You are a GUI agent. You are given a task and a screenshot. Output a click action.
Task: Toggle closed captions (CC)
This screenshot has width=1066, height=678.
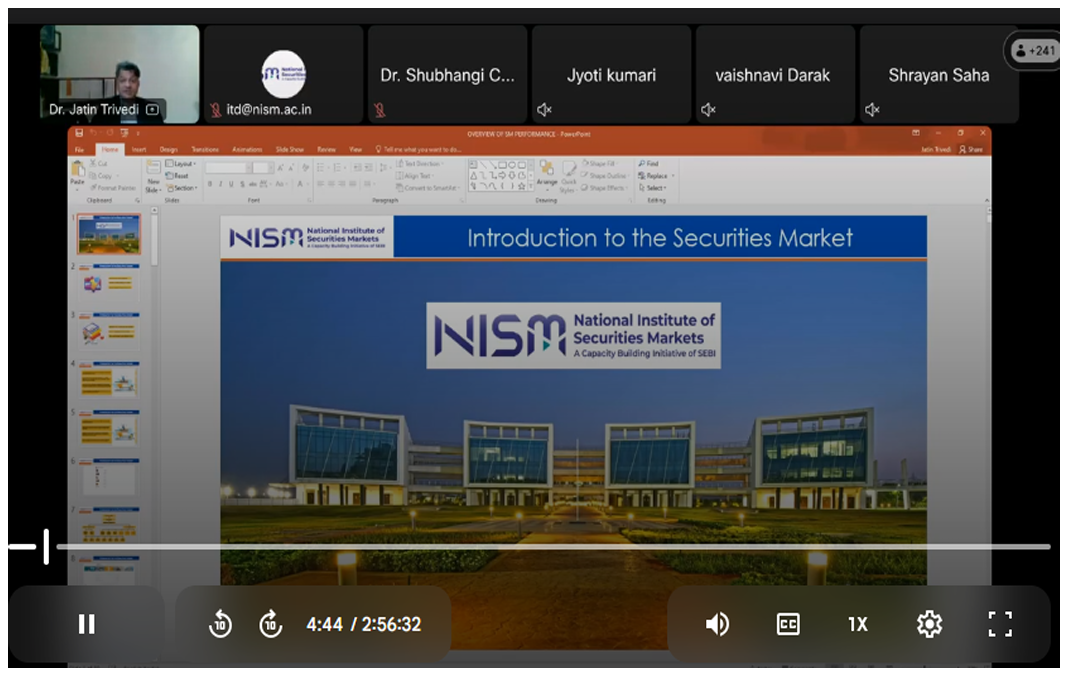click(788, 624)
